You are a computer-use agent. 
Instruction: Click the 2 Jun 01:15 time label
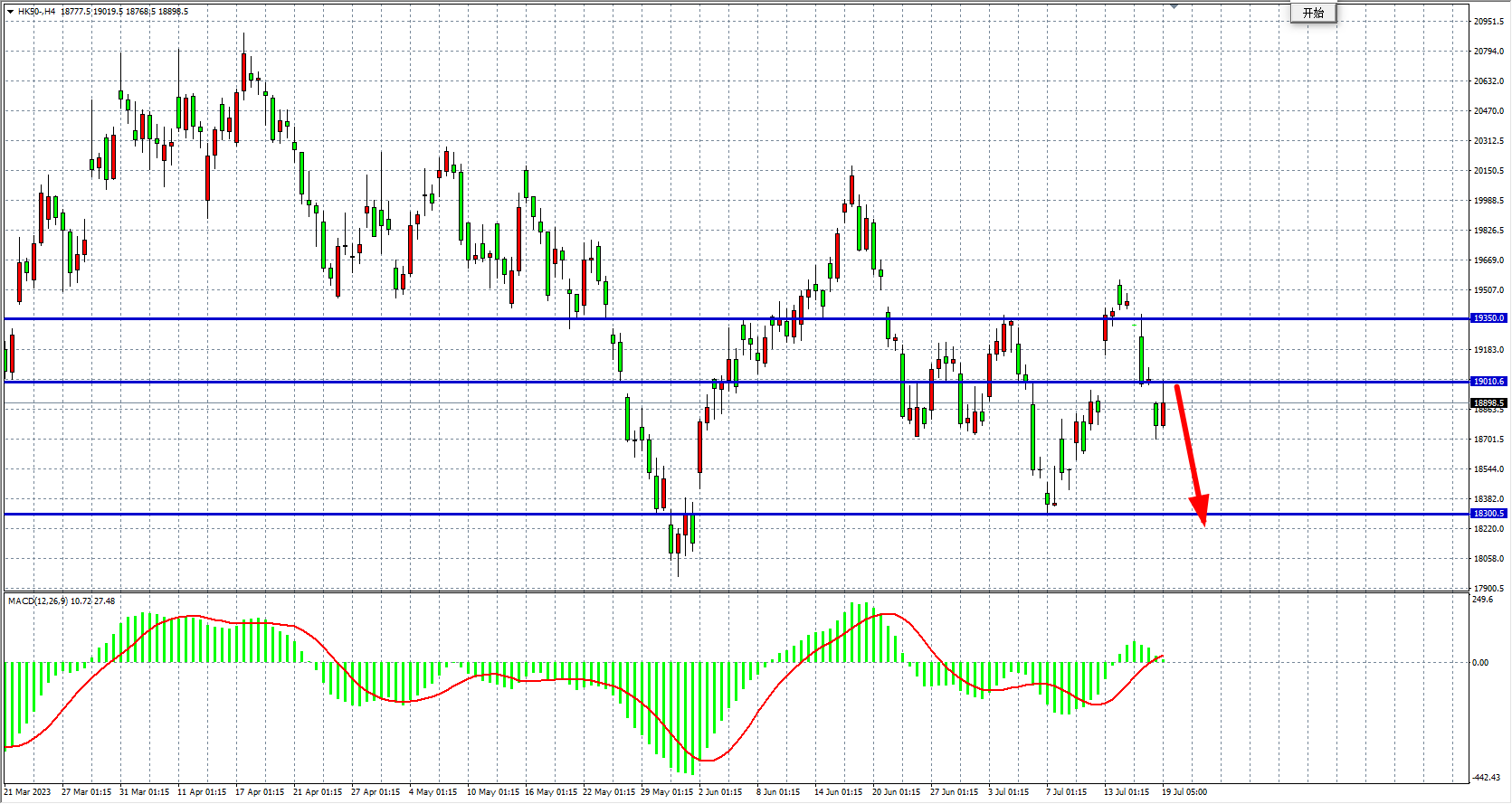pyautogui.click(x=719, y=792)
